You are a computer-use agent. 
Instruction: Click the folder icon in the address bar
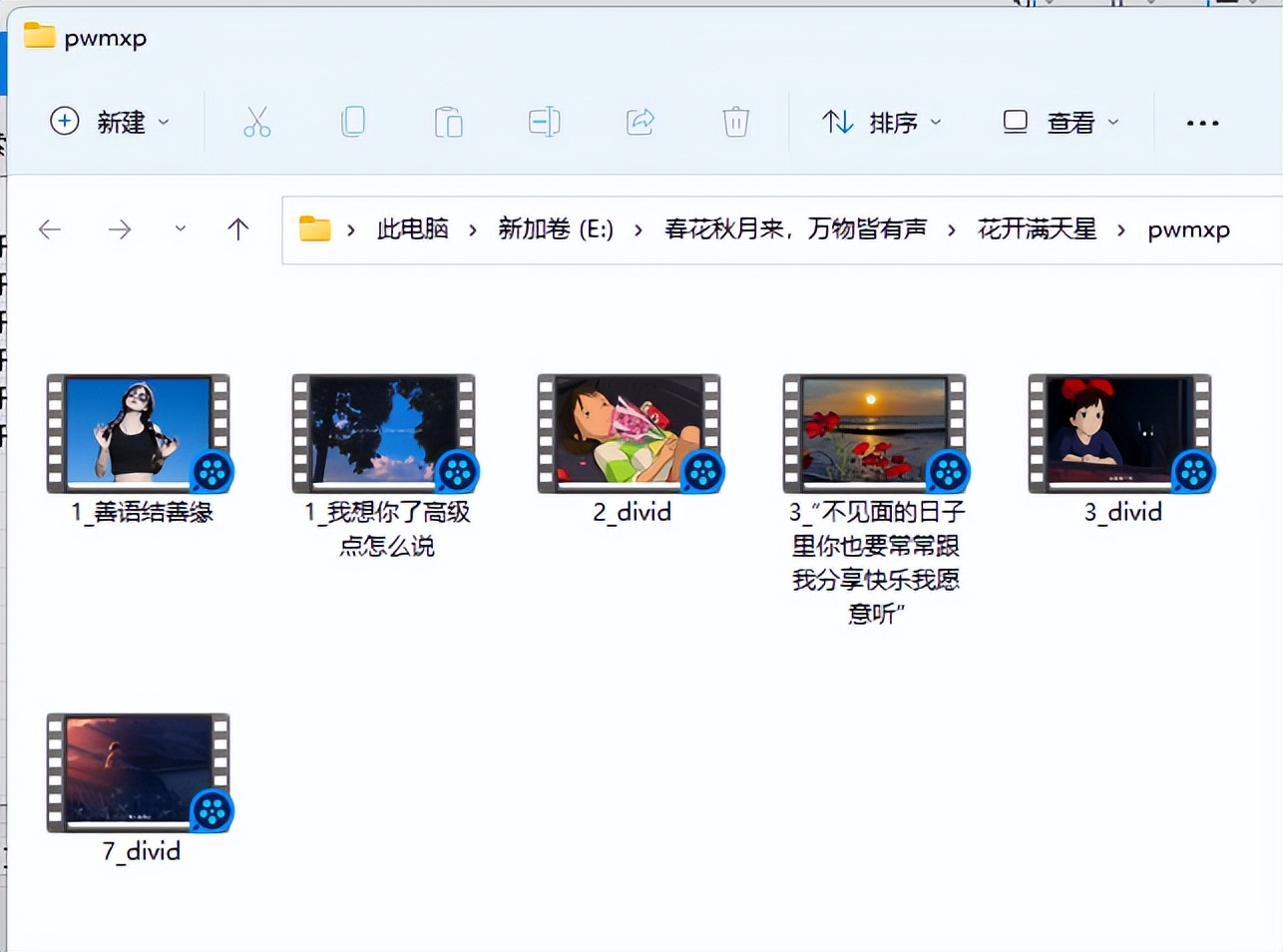coord(314,229)
